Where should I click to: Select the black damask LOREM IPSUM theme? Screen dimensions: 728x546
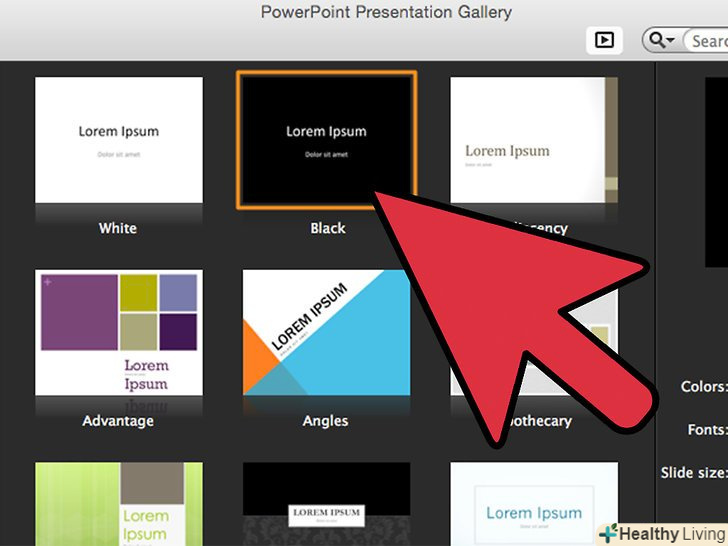click(x=326, y=504)
